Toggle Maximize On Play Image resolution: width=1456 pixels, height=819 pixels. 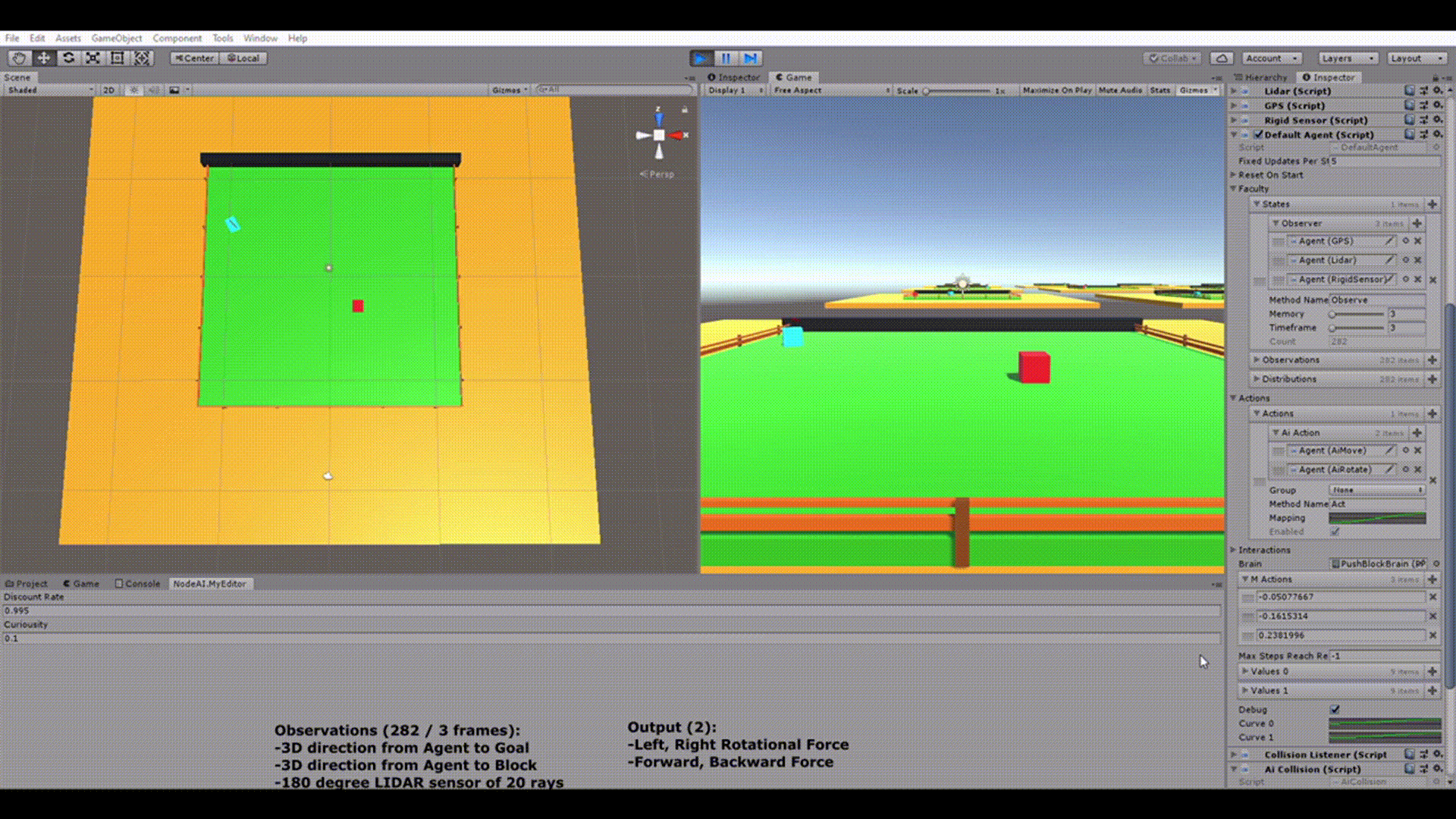(x=1057, y=90)
